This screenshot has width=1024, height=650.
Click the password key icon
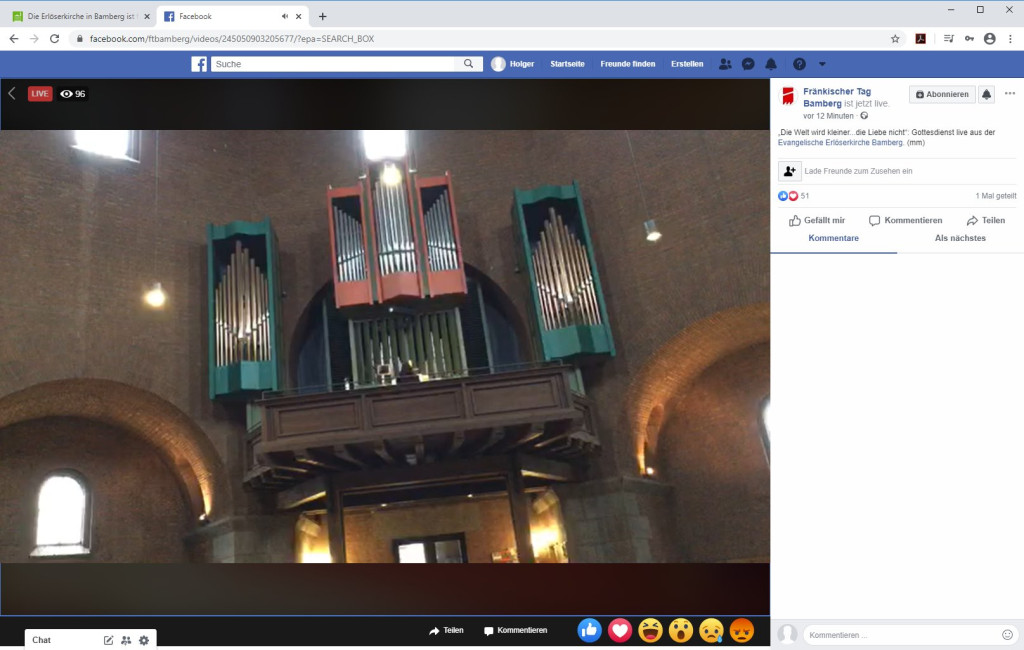pos(969,39)
